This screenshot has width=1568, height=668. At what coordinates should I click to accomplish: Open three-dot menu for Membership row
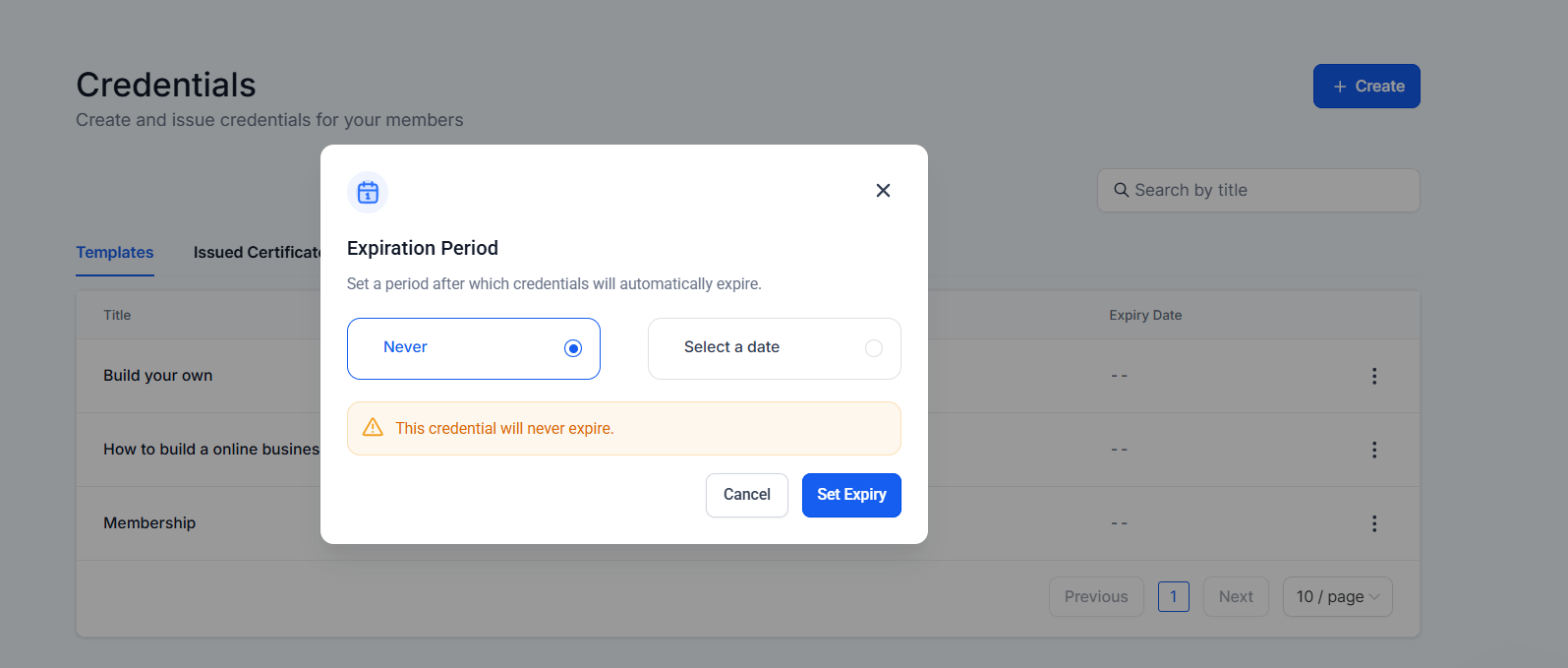1373,523
